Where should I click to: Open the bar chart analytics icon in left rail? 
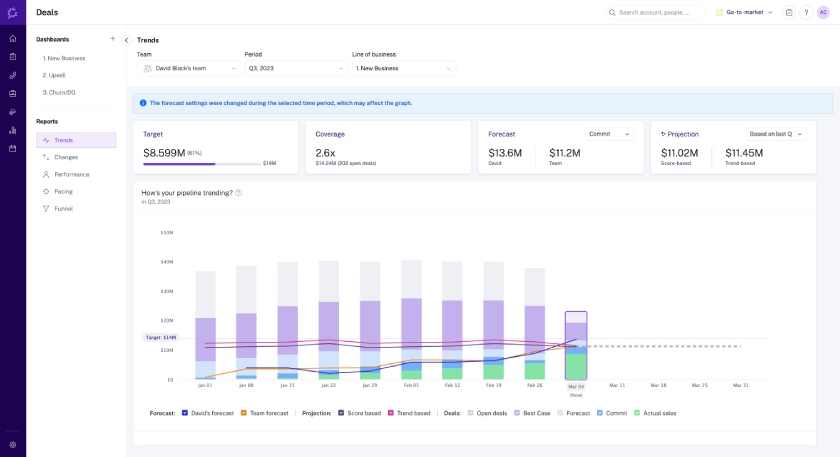point(13,130)
